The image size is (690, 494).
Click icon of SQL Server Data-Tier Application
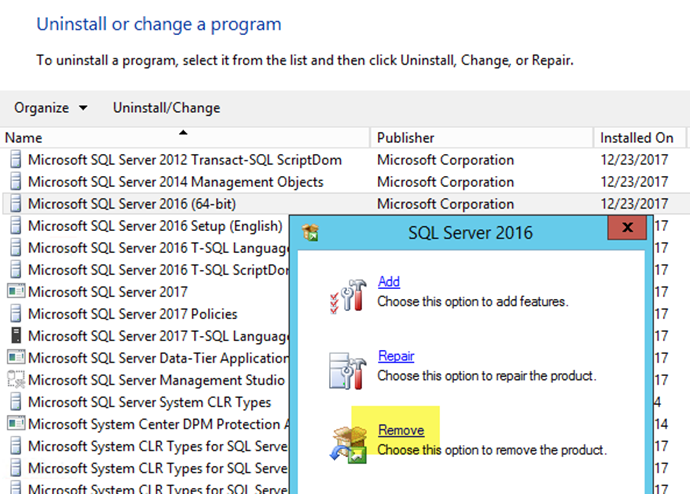pos(16,357)
